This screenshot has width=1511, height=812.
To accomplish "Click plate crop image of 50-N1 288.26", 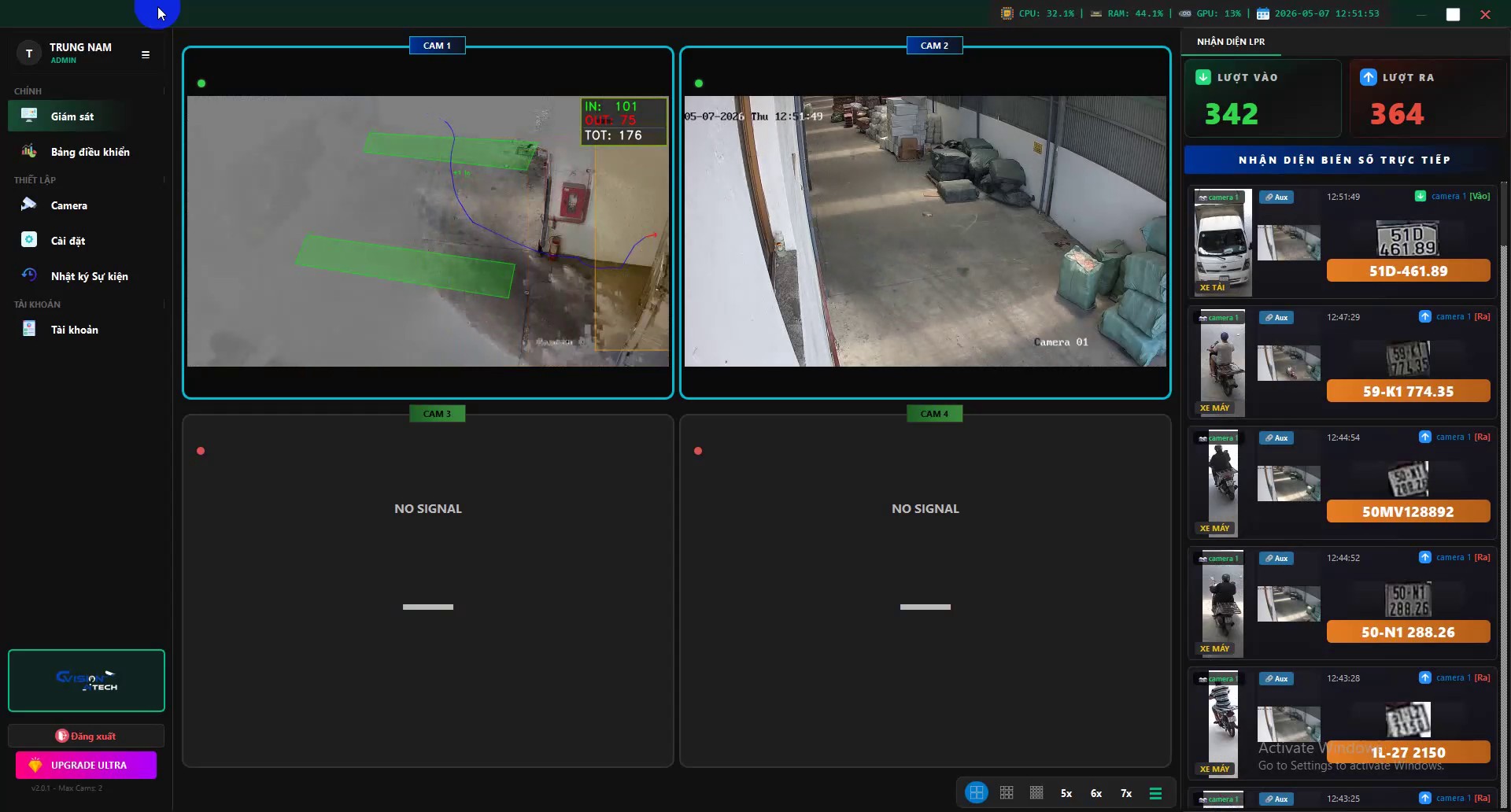I will (1408, 600).
